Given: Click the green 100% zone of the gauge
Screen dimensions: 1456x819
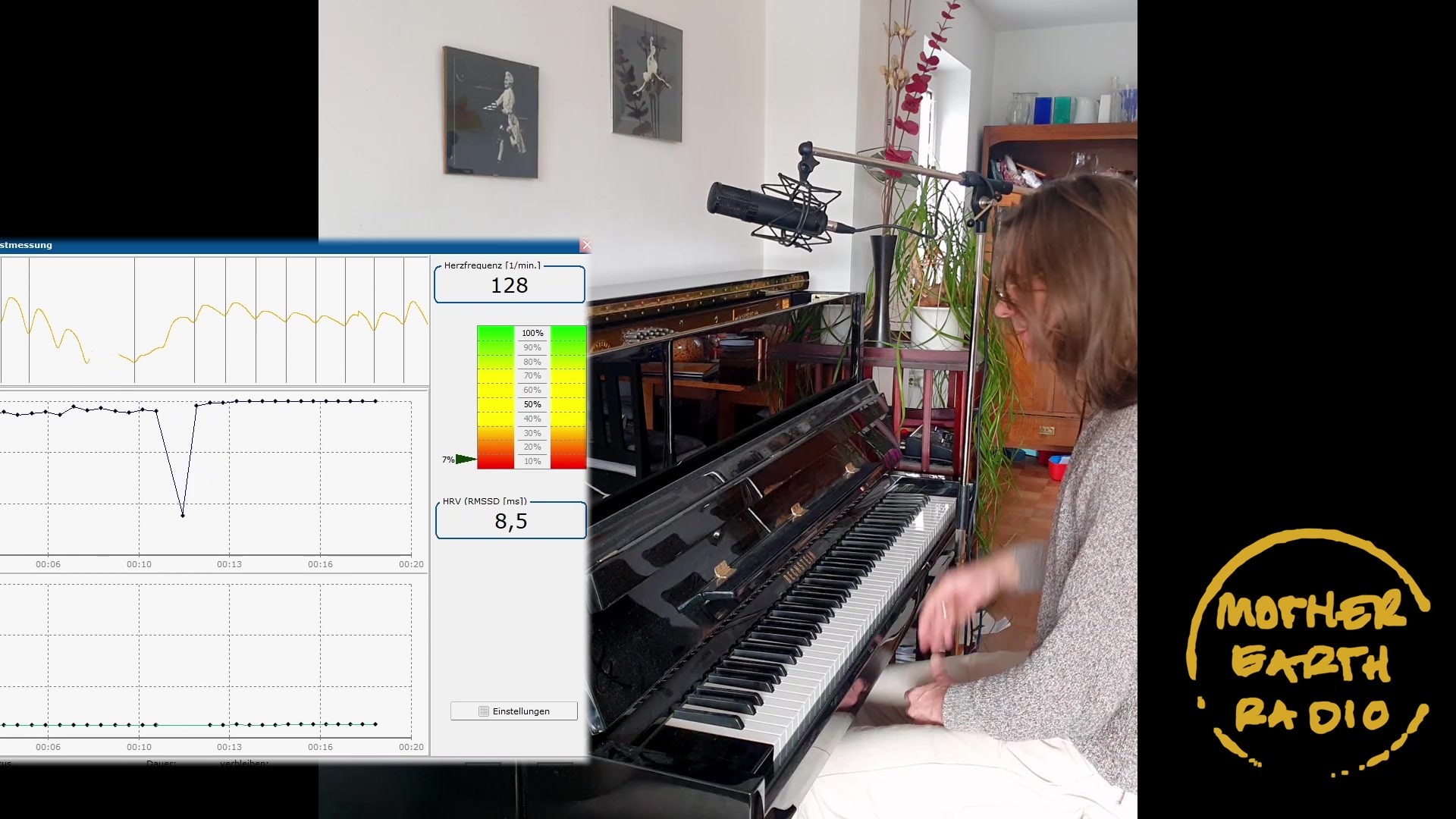Looking at the screenshot, I should 494,333.
